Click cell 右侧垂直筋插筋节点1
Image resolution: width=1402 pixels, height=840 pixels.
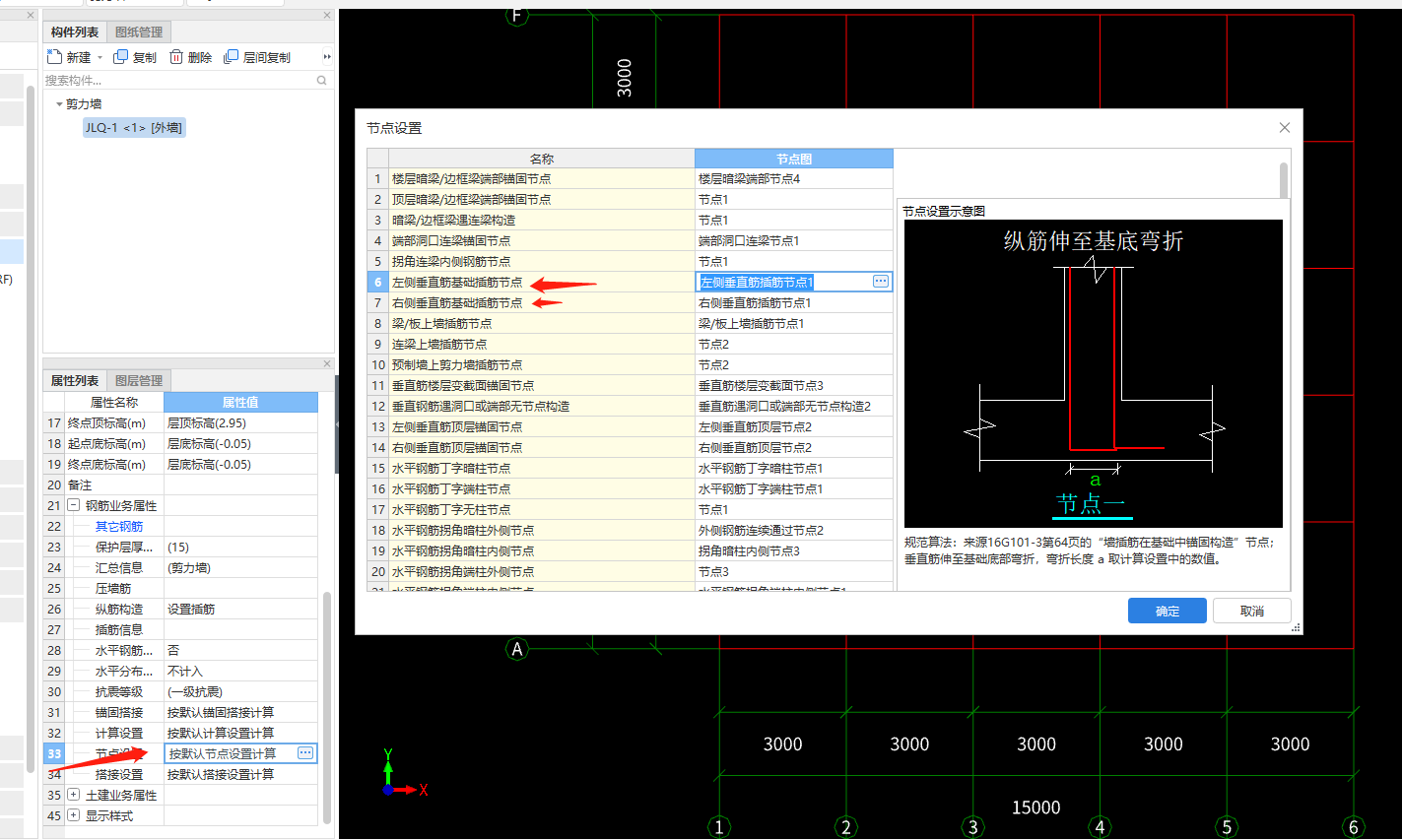coord(794,303)
